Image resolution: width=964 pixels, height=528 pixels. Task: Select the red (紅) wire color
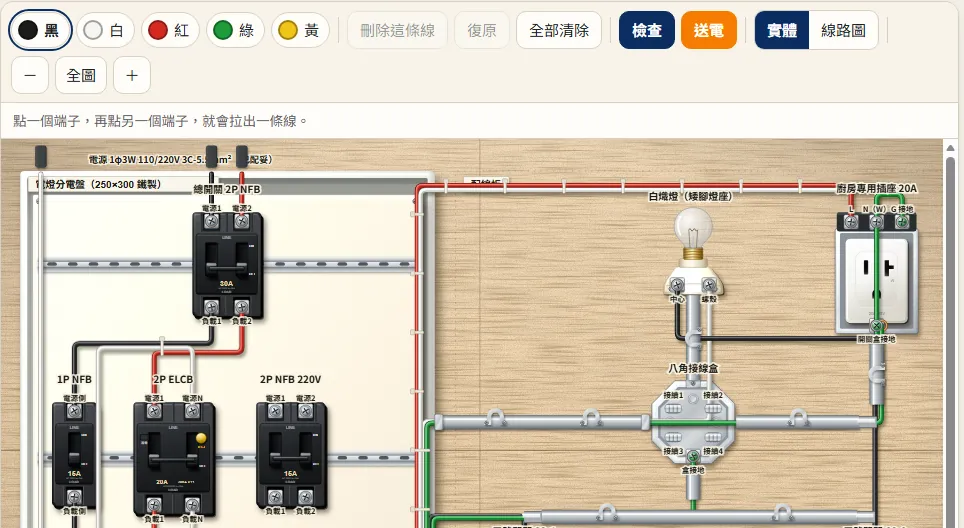pos(170,30)
